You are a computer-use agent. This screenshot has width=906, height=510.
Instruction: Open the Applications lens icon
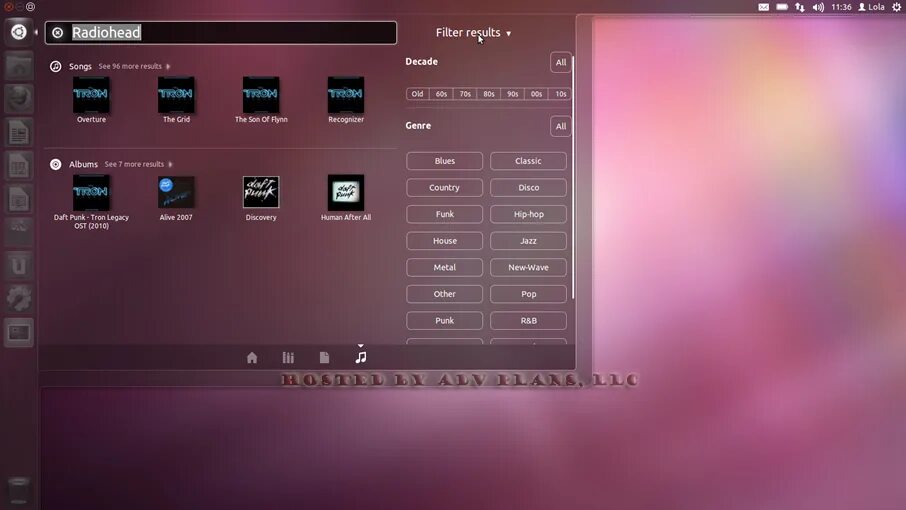click(288, 358)
